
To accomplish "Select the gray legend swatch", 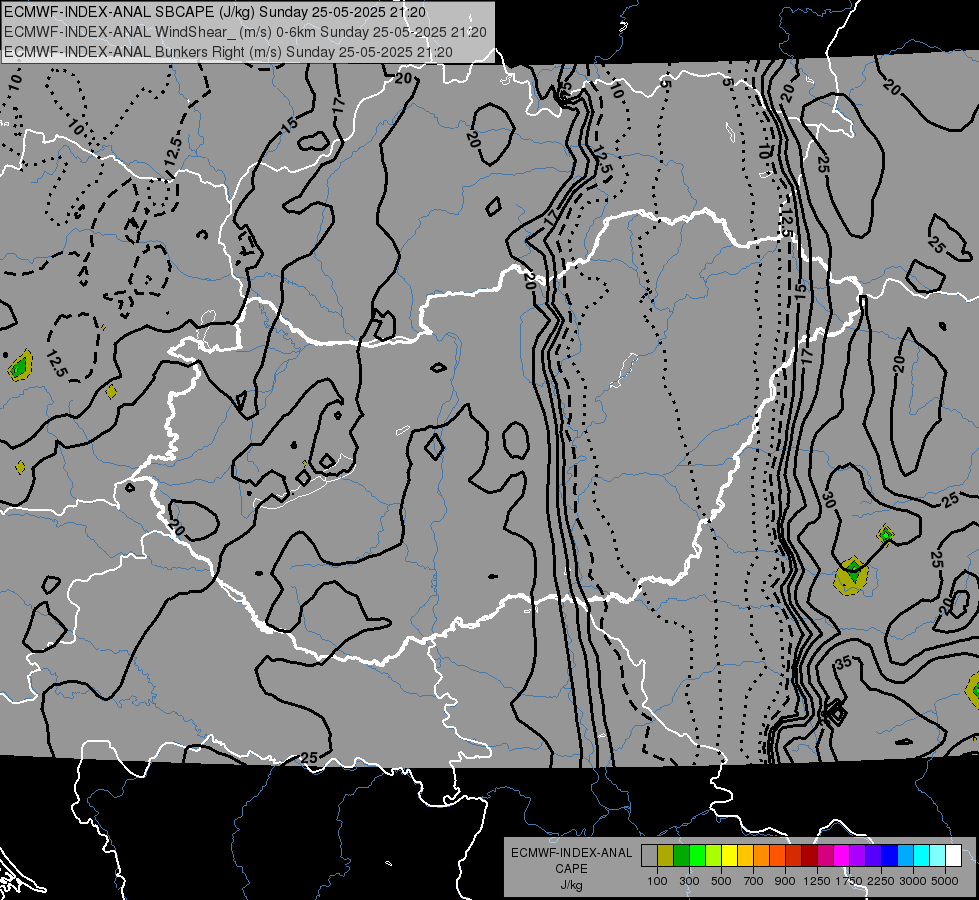I will [649, 855].
